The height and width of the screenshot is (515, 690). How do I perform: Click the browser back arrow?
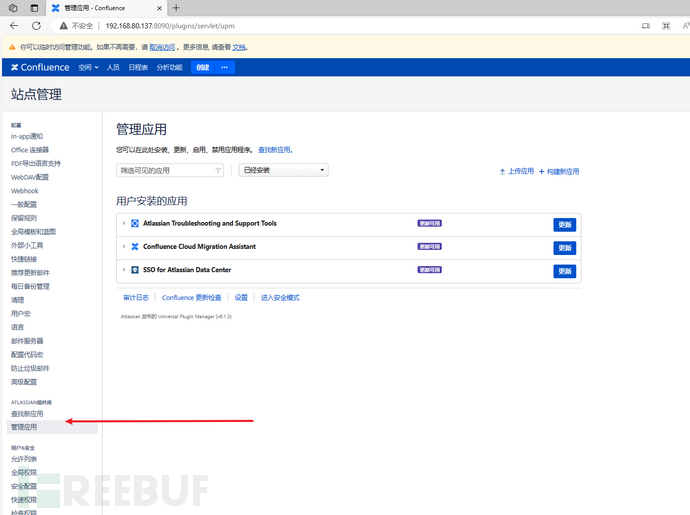coord(14,26)
